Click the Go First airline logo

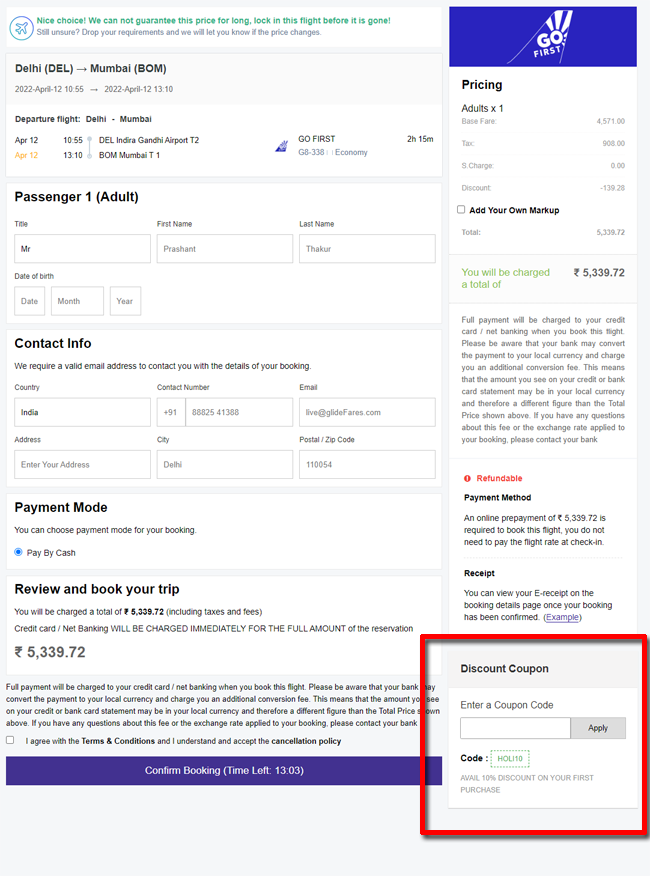(x=543, y=37)
